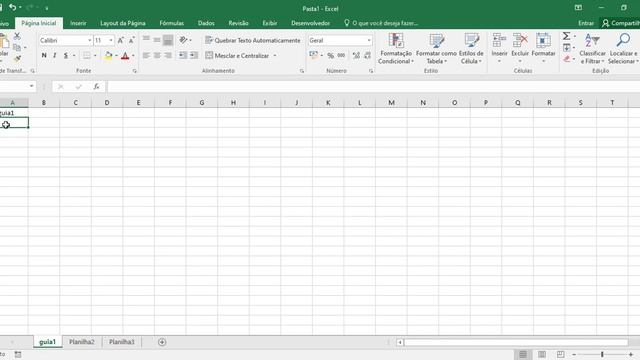640x360 pixels.
Task: Click the Decrease Decimal icon
Action: [367, 56]
